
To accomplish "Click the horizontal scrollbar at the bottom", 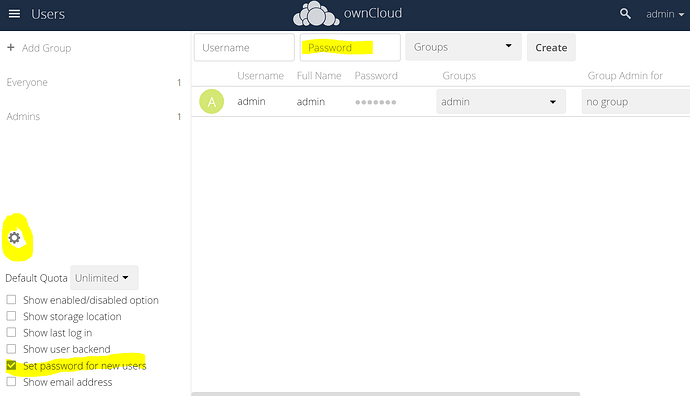I will tap(385, 394).
